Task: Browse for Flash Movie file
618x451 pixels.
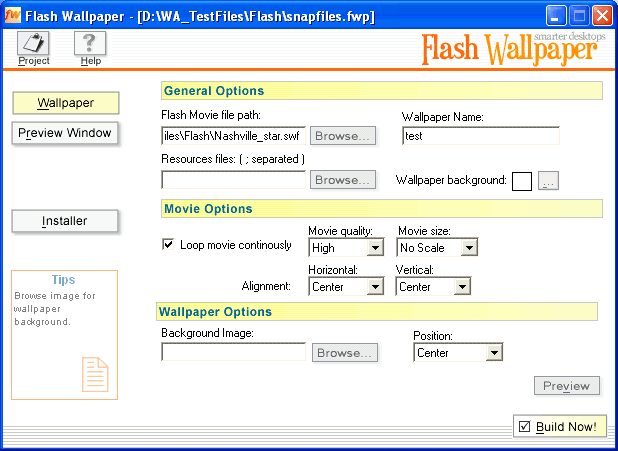Action: pyautogui.click(x=343, y=136)
